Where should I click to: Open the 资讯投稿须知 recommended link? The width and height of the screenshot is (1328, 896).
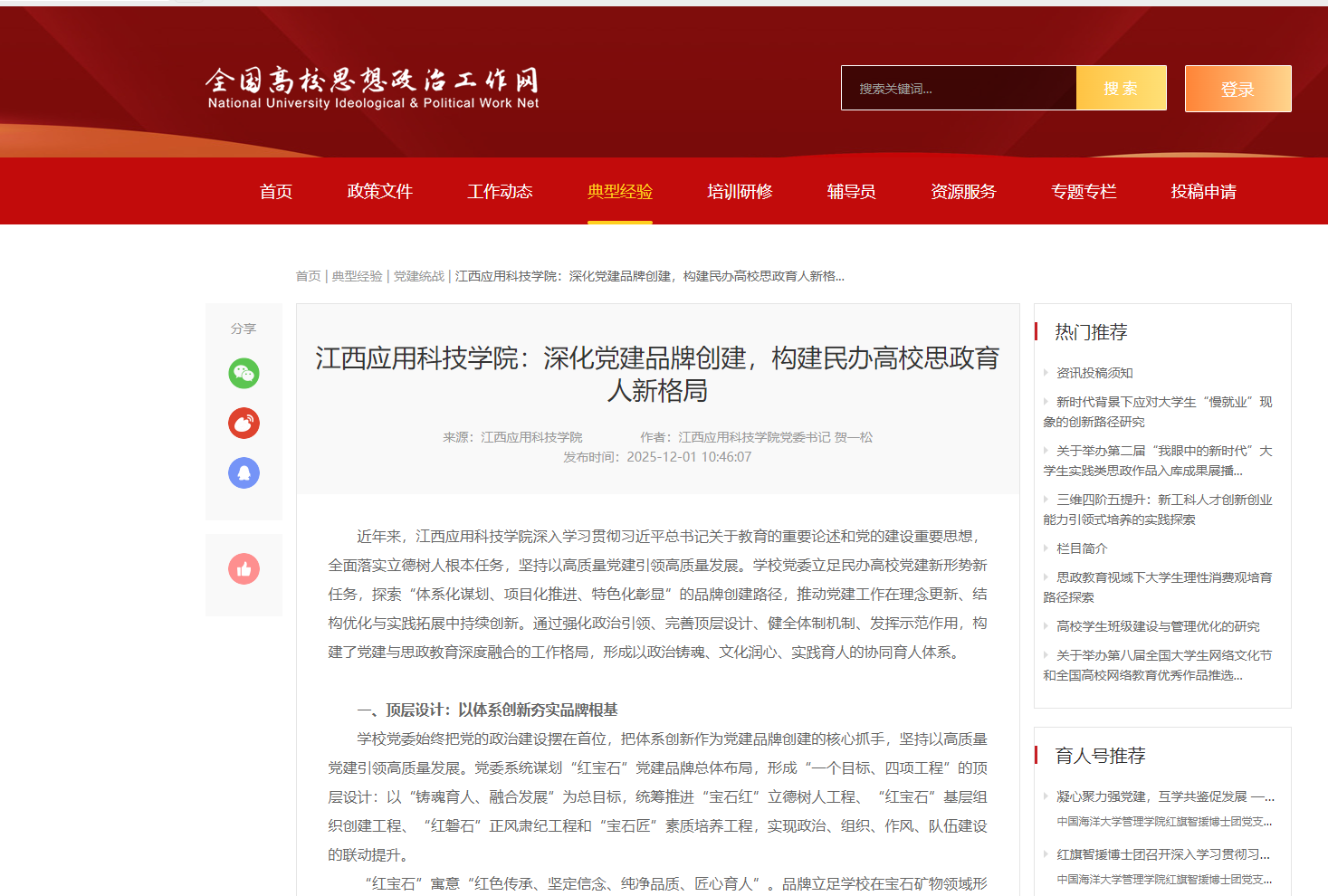tap(1094, 373)
